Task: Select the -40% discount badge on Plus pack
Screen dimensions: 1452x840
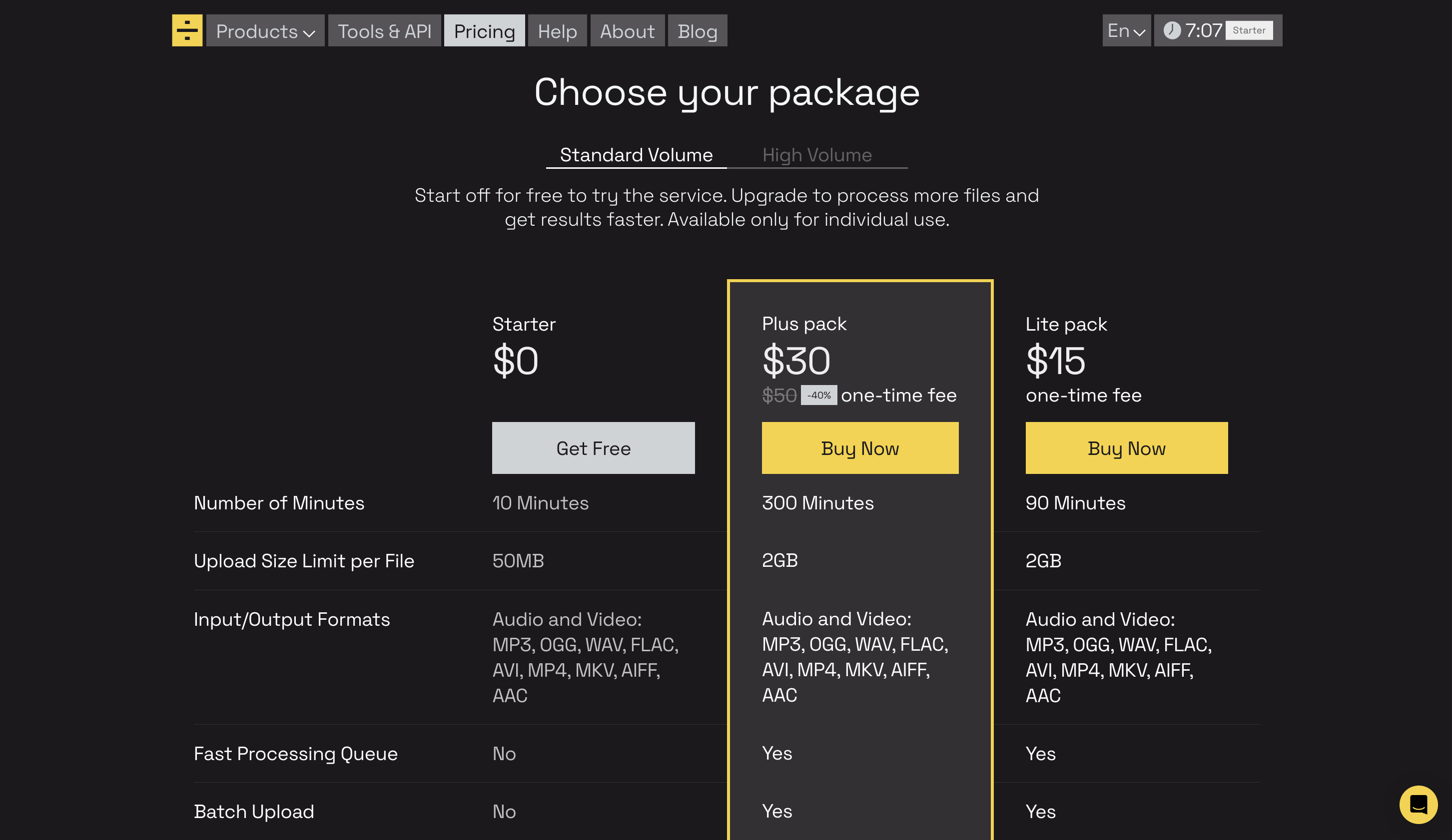Action: [x=820, y=395]
